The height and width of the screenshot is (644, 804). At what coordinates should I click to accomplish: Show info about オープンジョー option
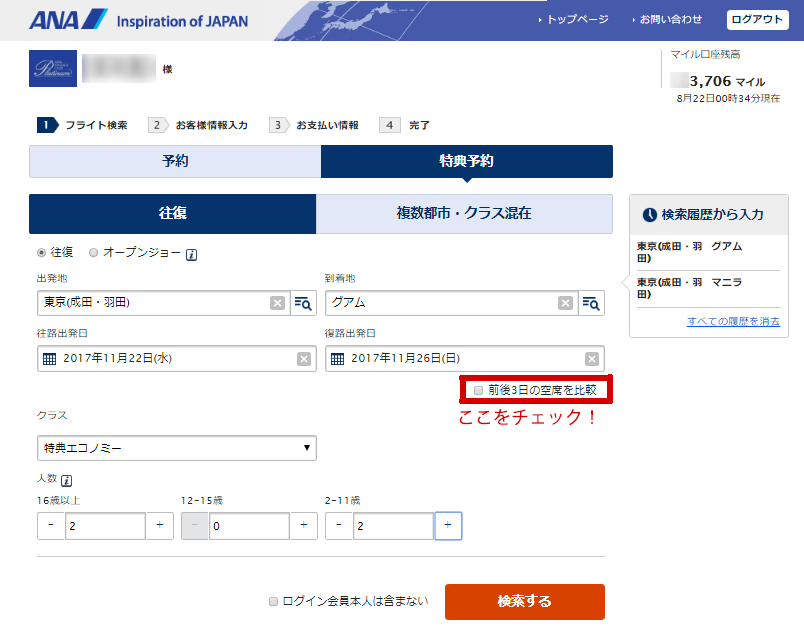click(x=191, y=254)
